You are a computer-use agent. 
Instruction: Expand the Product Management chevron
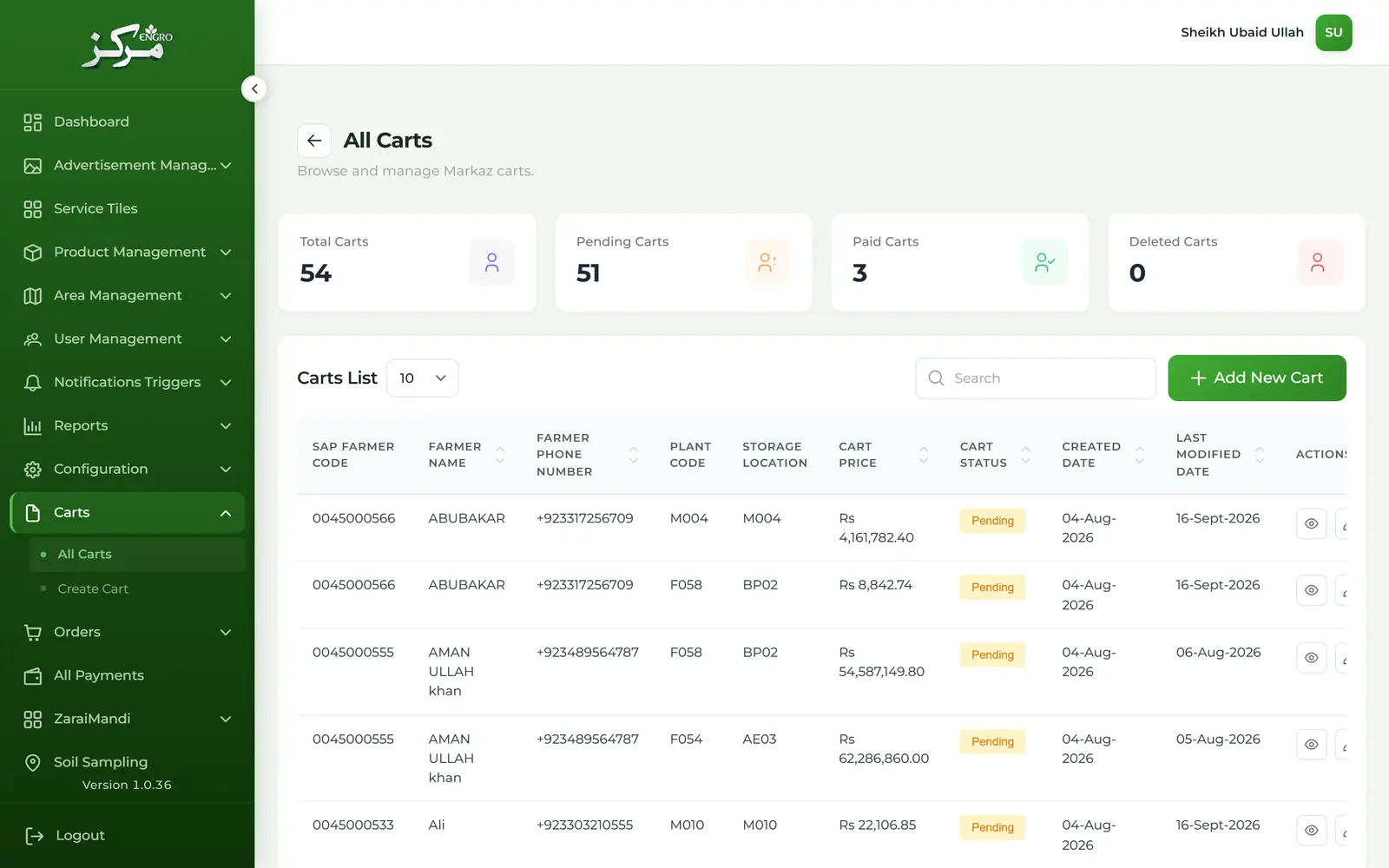(226, 253)
